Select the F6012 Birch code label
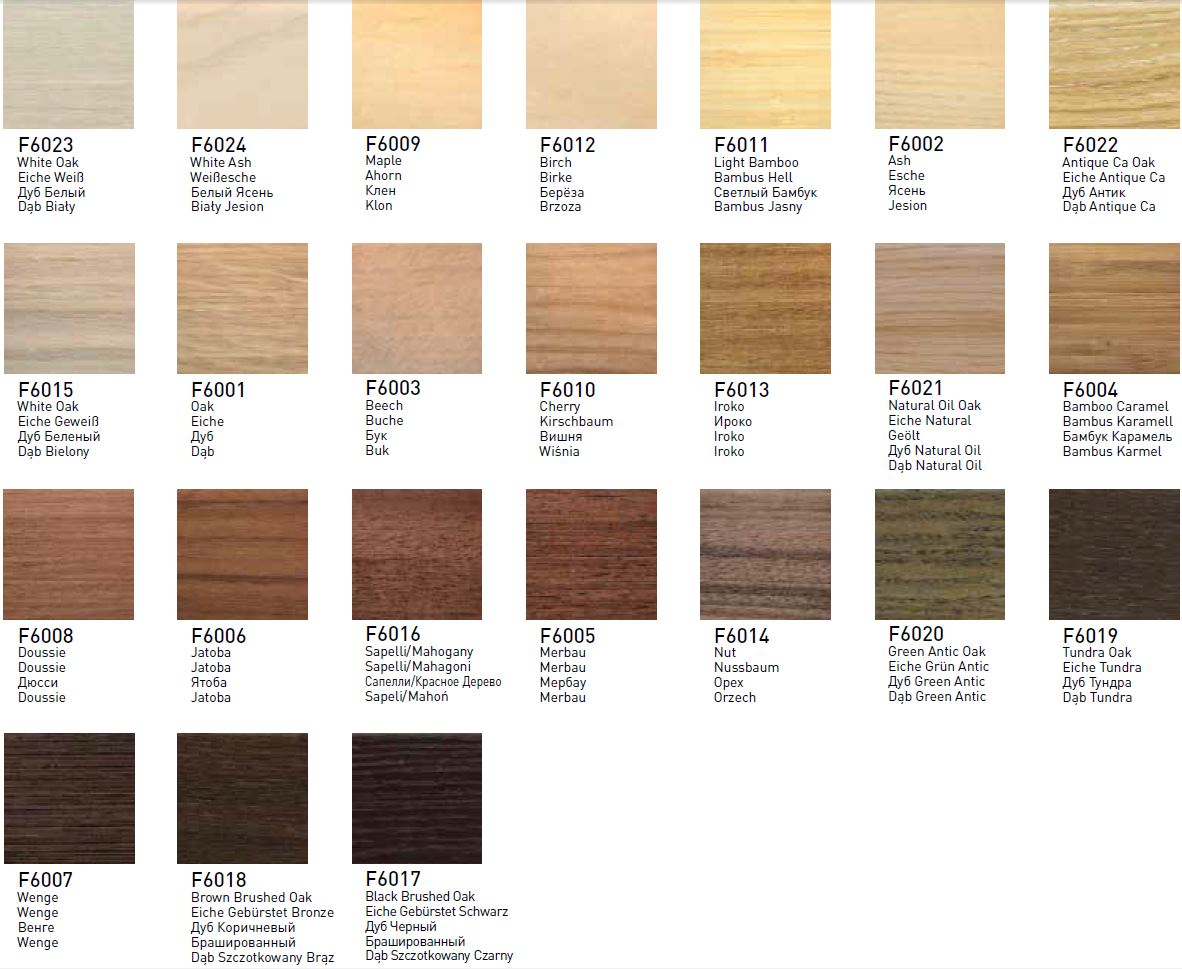The width and height of the screenshot is (1182, 969). pos(567,145)
